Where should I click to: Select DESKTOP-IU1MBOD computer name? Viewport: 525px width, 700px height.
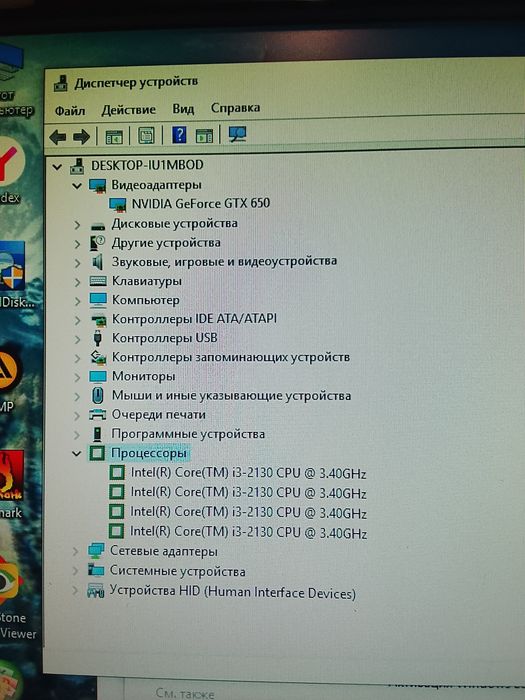click(x=147, y=165)
